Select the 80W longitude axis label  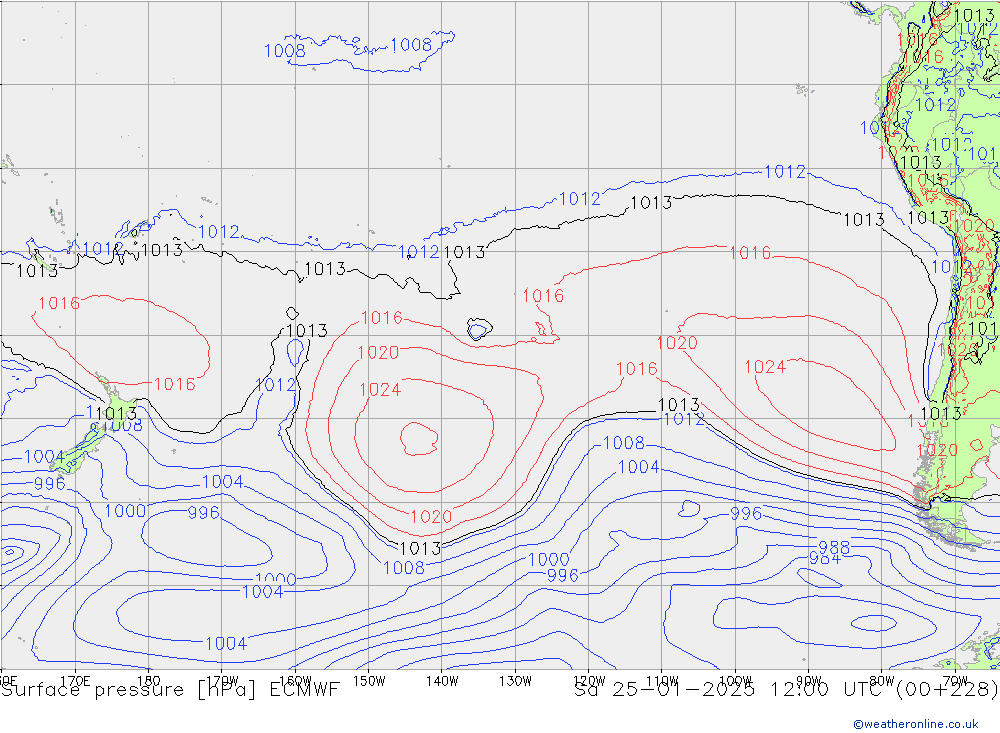point(882,681)
